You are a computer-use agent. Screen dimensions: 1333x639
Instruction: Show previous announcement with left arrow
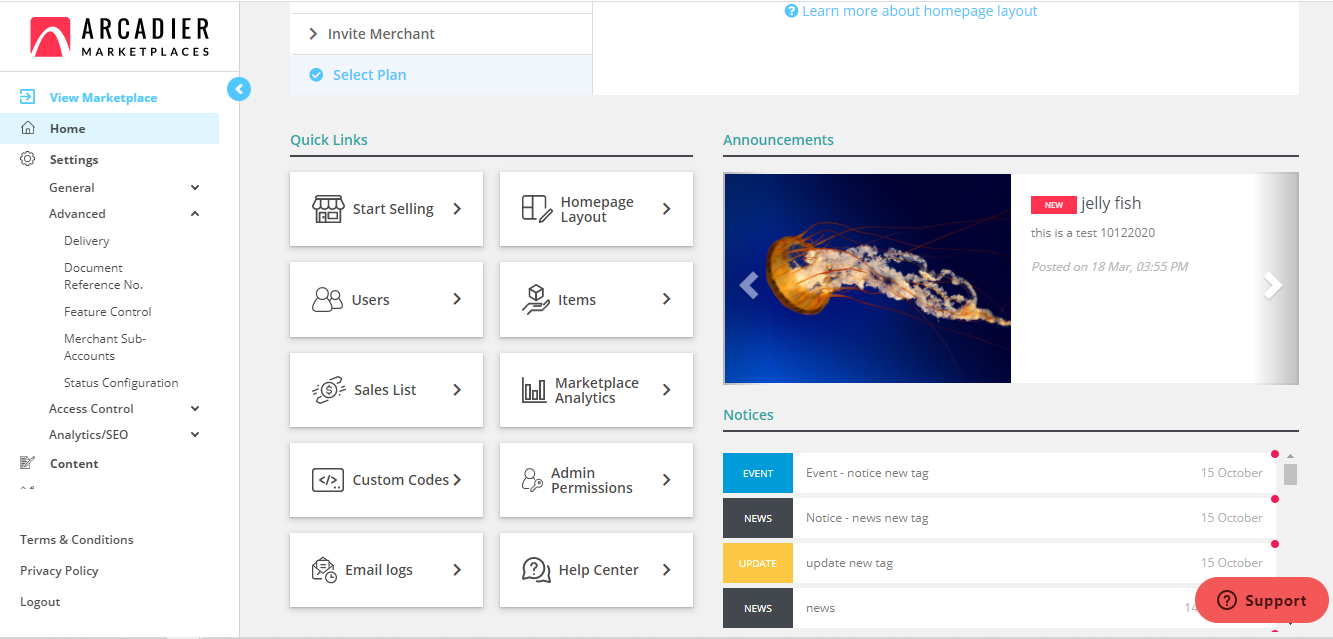pyautogui.click(x=749, y=285)
